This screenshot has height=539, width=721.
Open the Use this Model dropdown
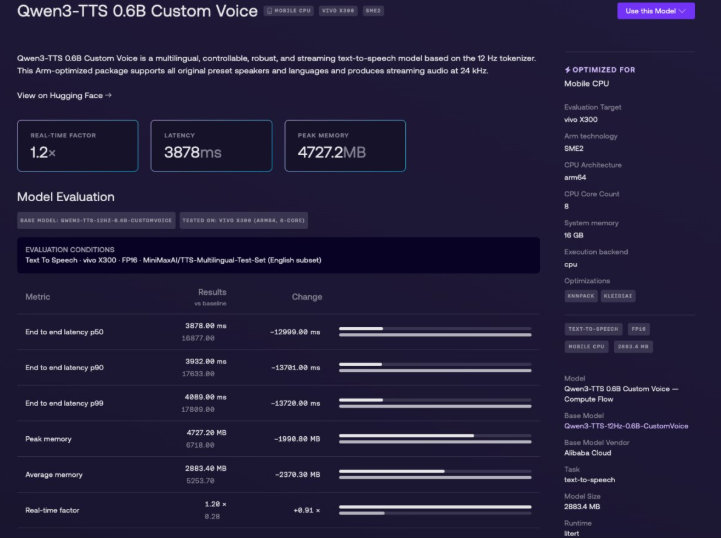click(656, 11)
